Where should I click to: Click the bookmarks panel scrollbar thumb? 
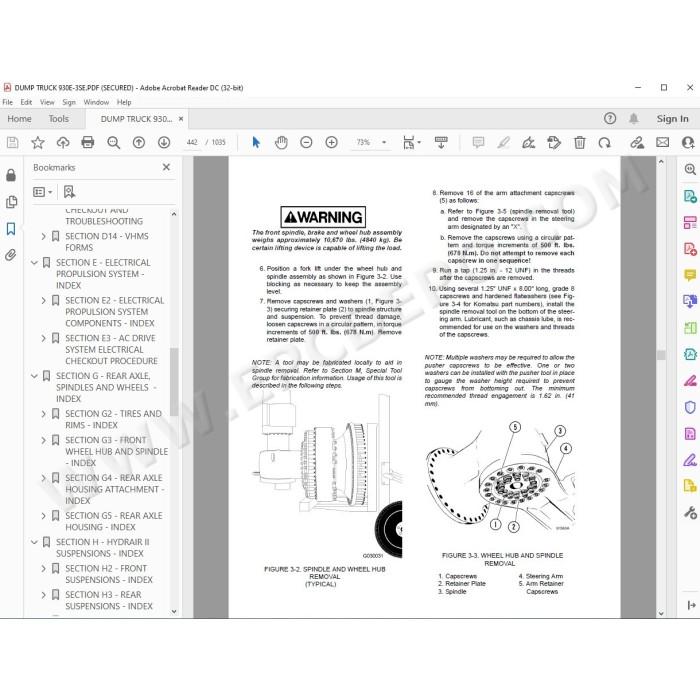[174, 382]
